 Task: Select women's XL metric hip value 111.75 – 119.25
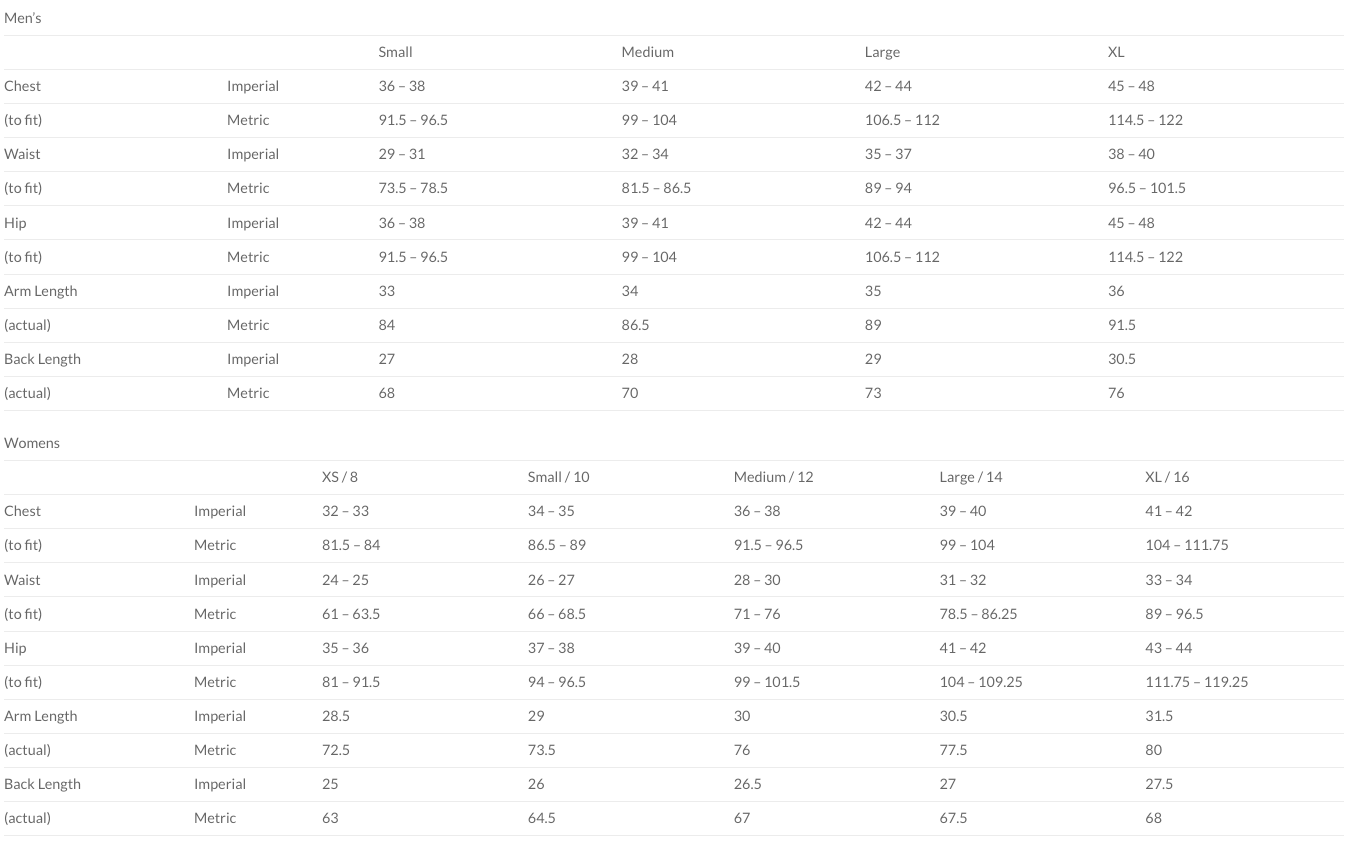coord(1196,682)
